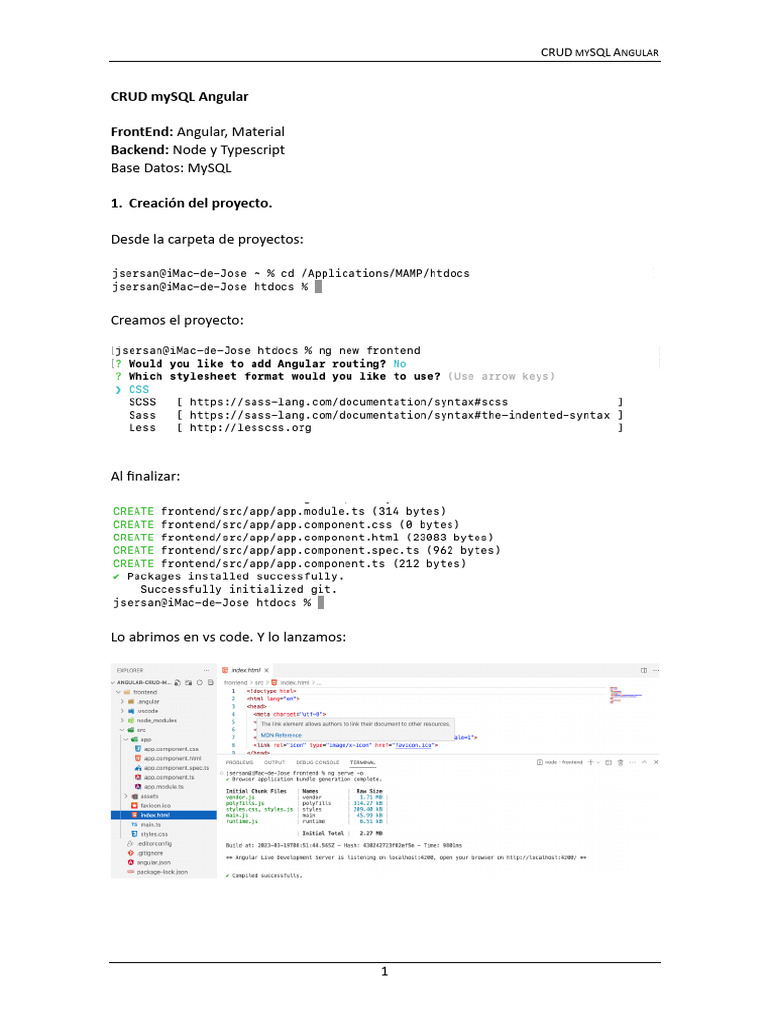
Task: Click frontend breadcrumb segment above editor
Action: pos(236,682)
